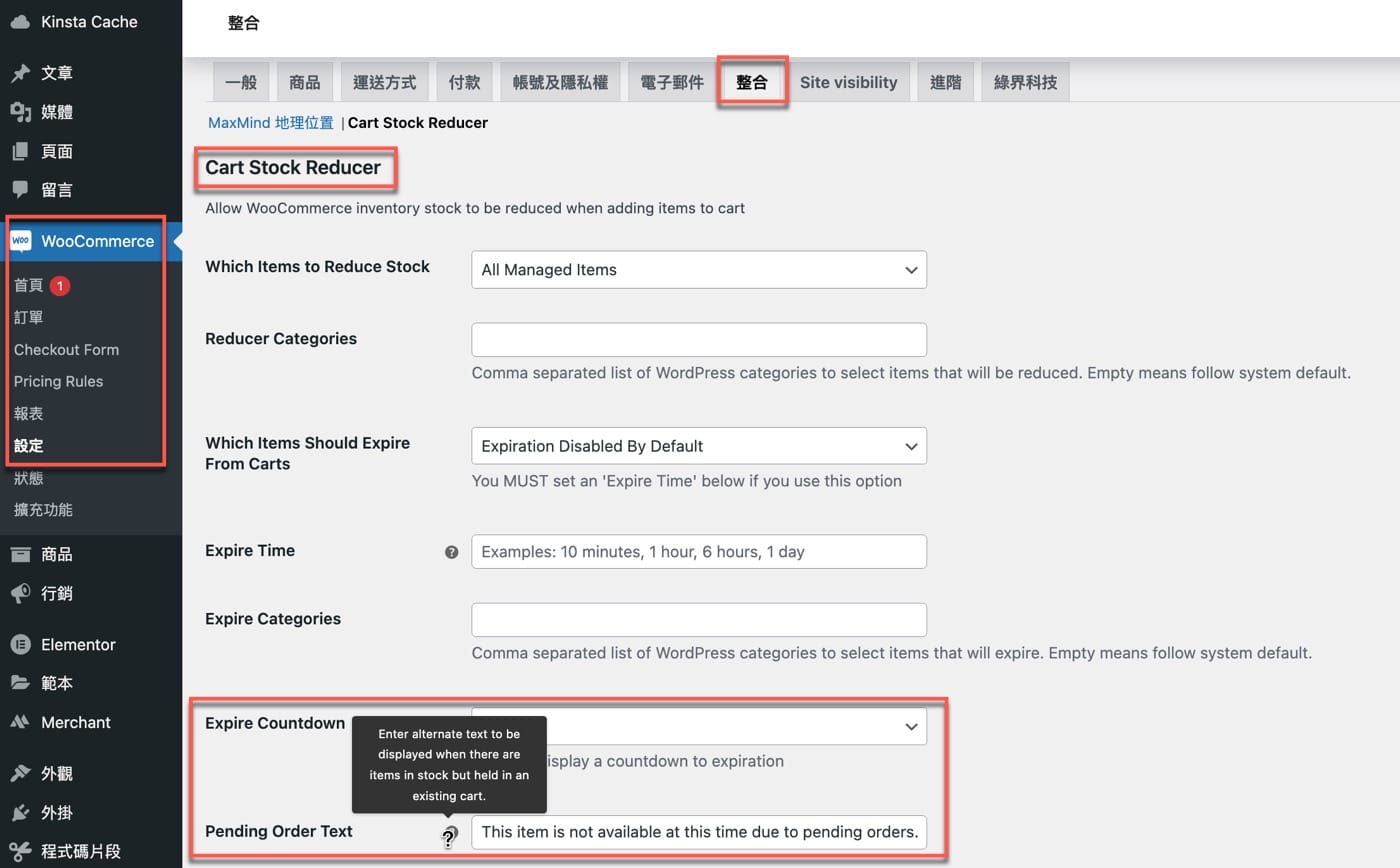Click the folder icon beside 範本

point(20,683)
